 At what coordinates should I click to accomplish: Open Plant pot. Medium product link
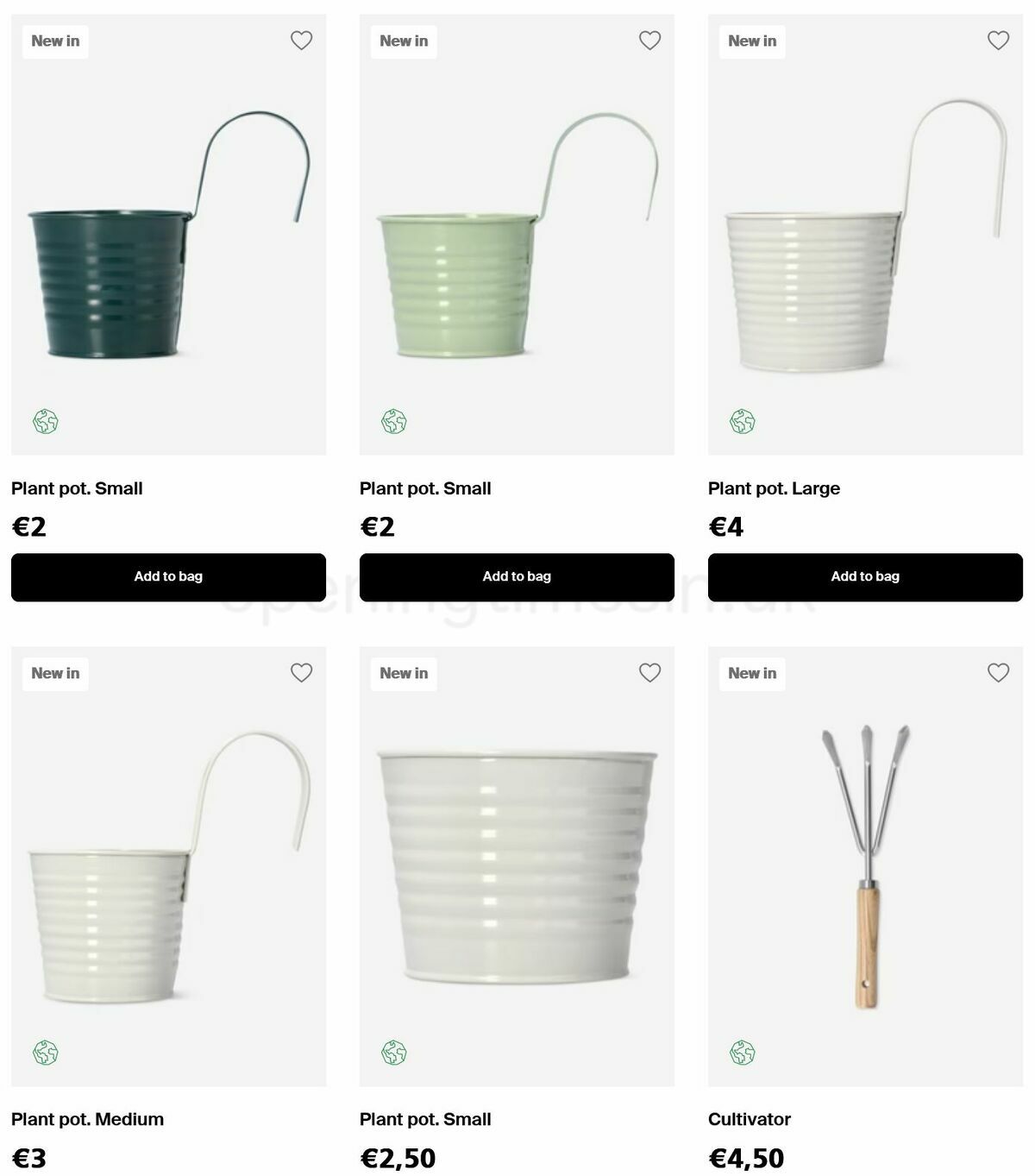point(87,1119)
